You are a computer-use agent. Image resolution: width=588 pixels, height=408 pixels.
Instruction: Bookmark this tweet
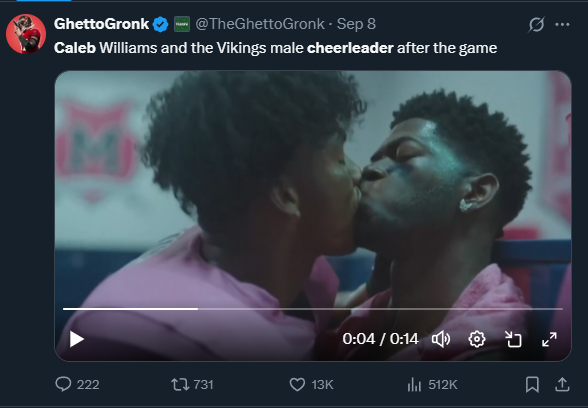pyautogui.click(x=532, y=385)
